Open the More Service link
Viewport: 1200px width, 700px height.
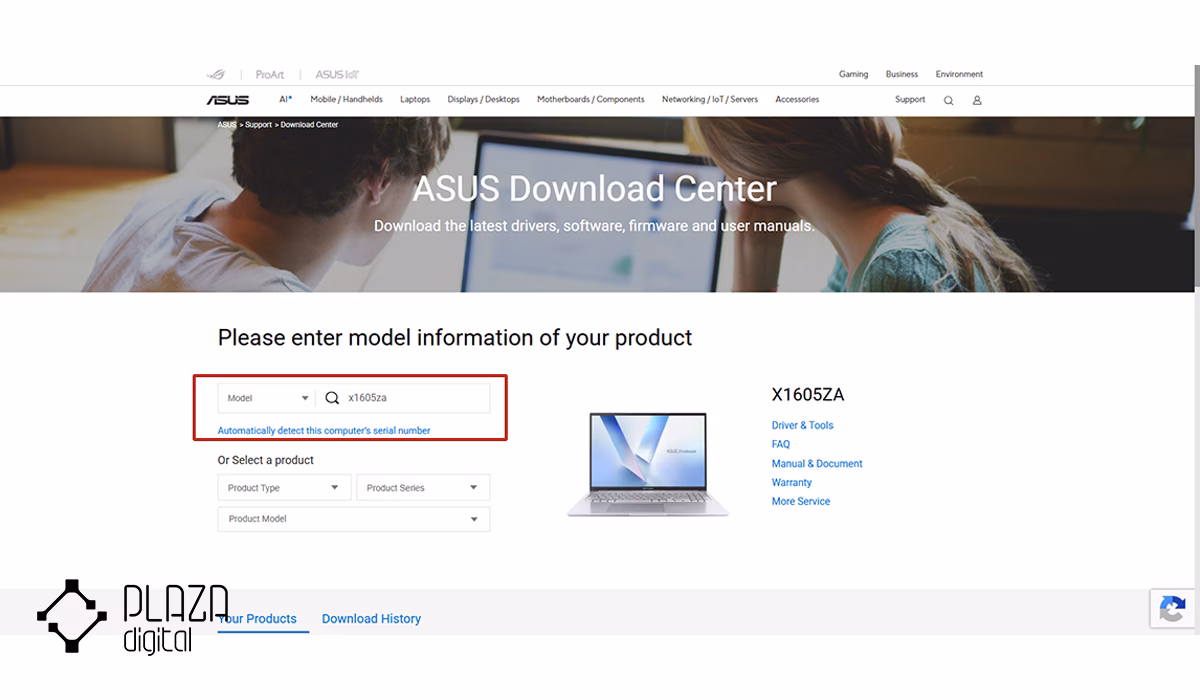point(801,501)
